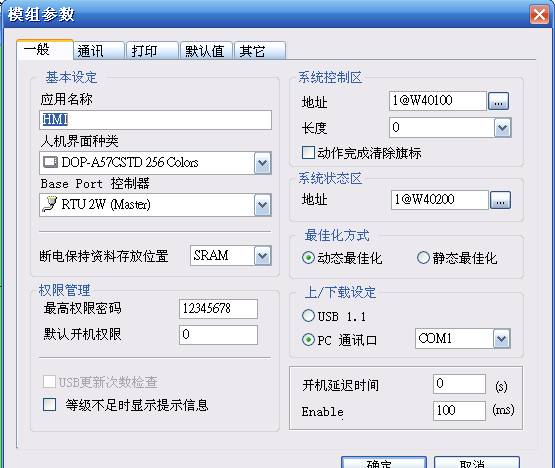
Task: Select 静态最佳化 radio button
Action: coord(423,258)
